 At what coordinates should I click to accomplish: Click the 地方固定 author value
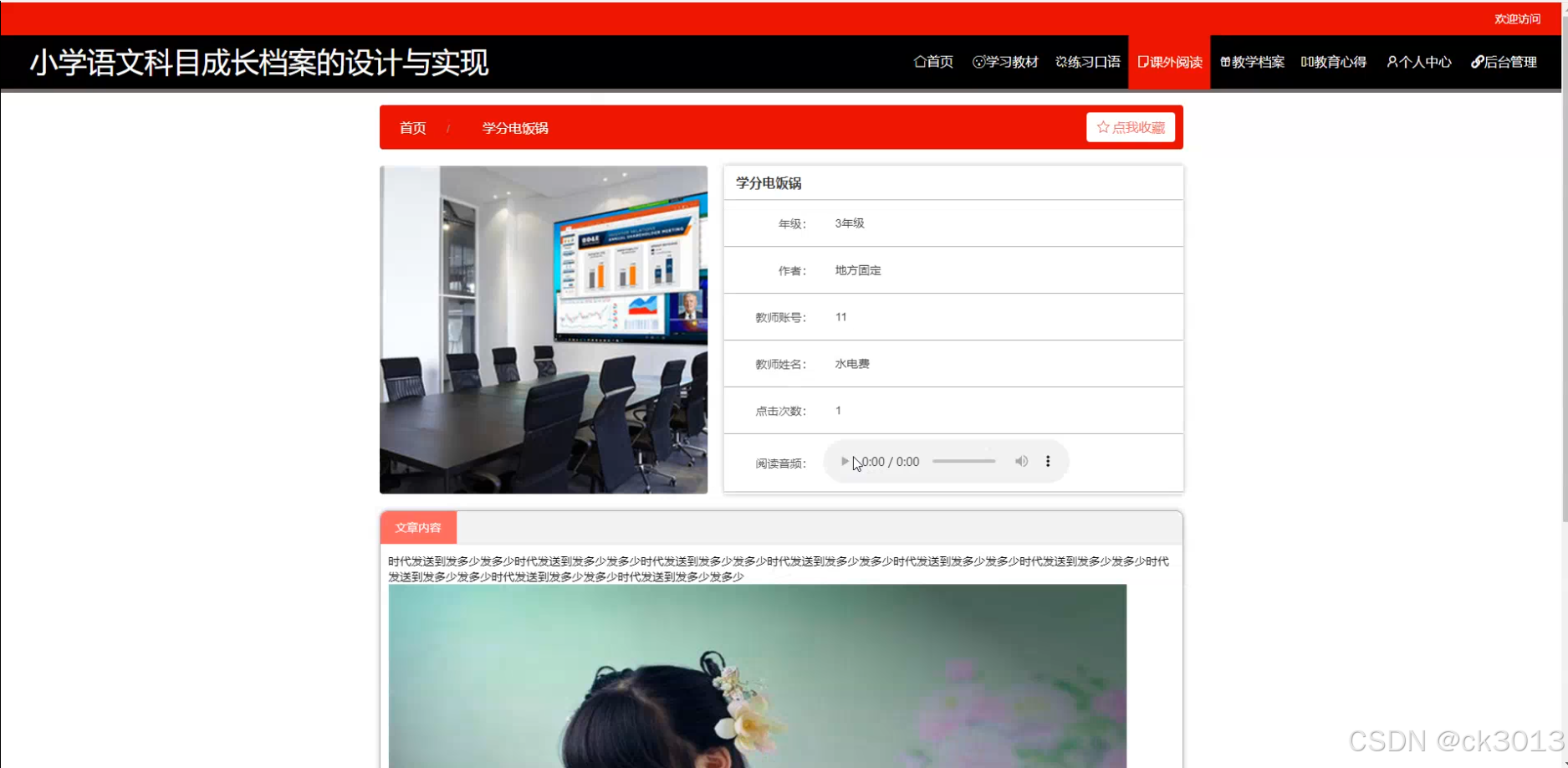coord(858,270)
